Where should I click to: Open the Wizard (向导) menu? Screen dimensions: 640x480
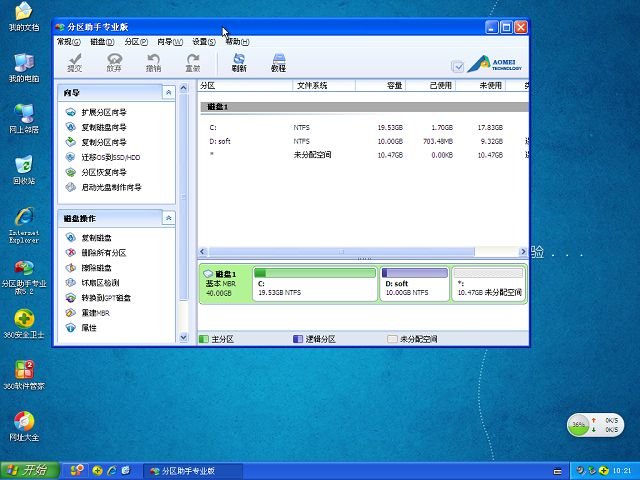(x=170, y=42)
